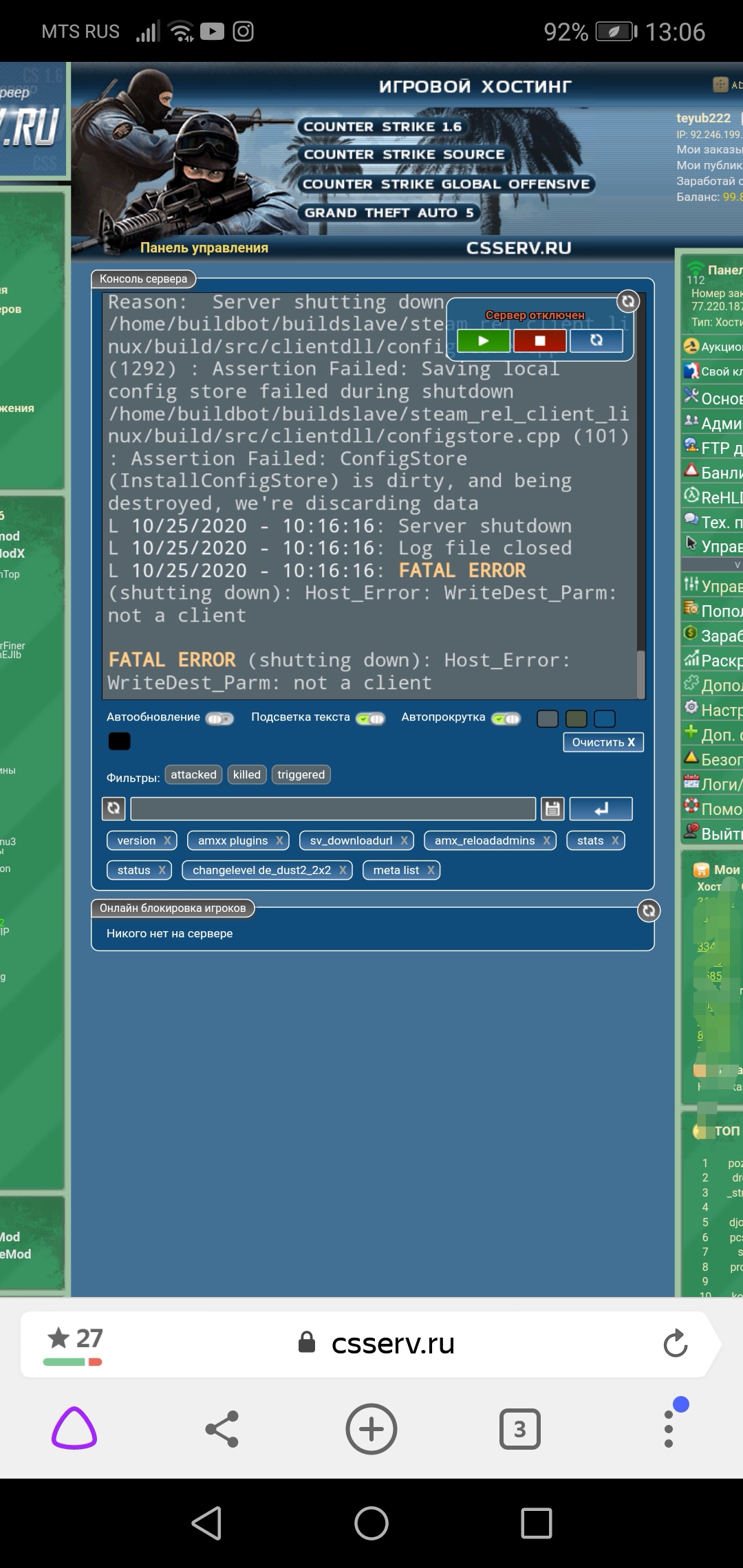The height and width of the screenshot is (1568, 743).
Task: Open Counter Strike 1.6 hosting link
Action: 383,127
